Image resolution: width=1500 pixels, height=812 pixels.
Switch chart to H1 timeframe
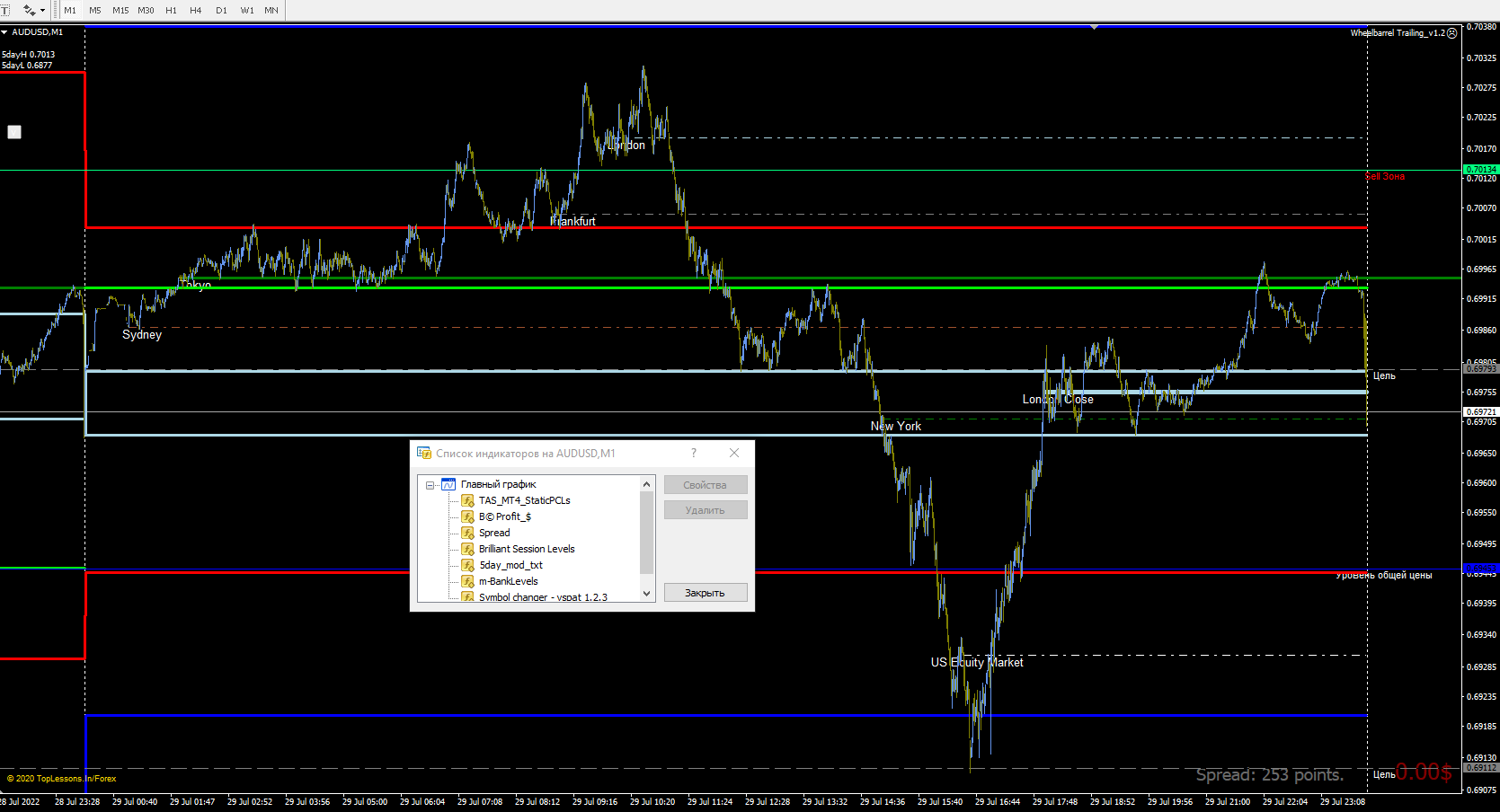click(x=171, y=10)
